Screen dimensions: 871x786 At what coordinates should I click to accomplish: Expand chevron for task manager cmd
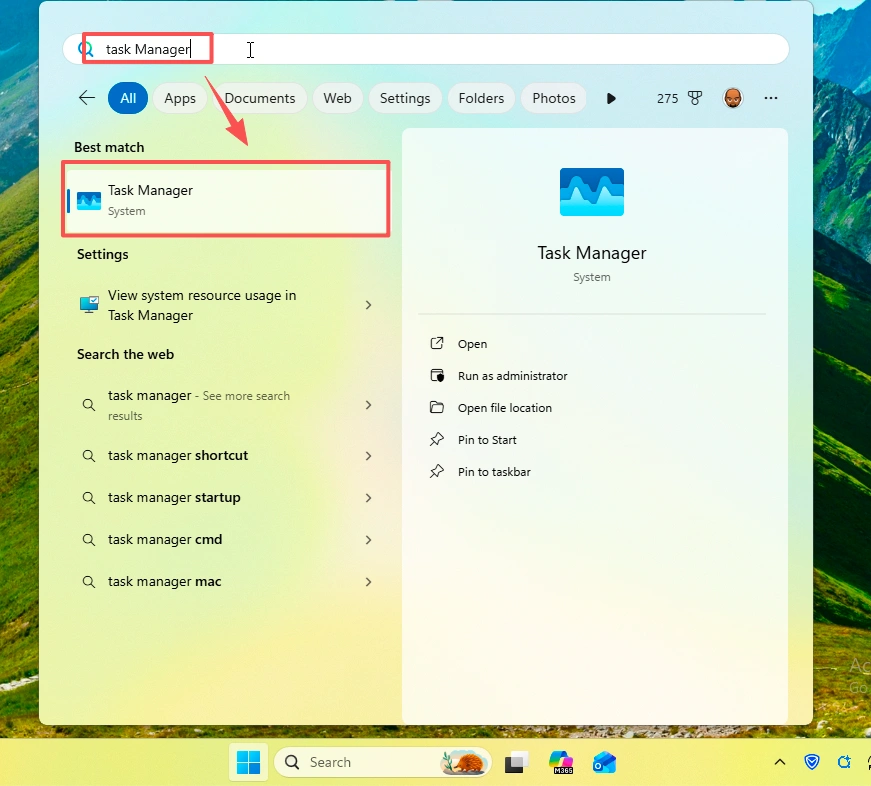click(x=368, y=540)
